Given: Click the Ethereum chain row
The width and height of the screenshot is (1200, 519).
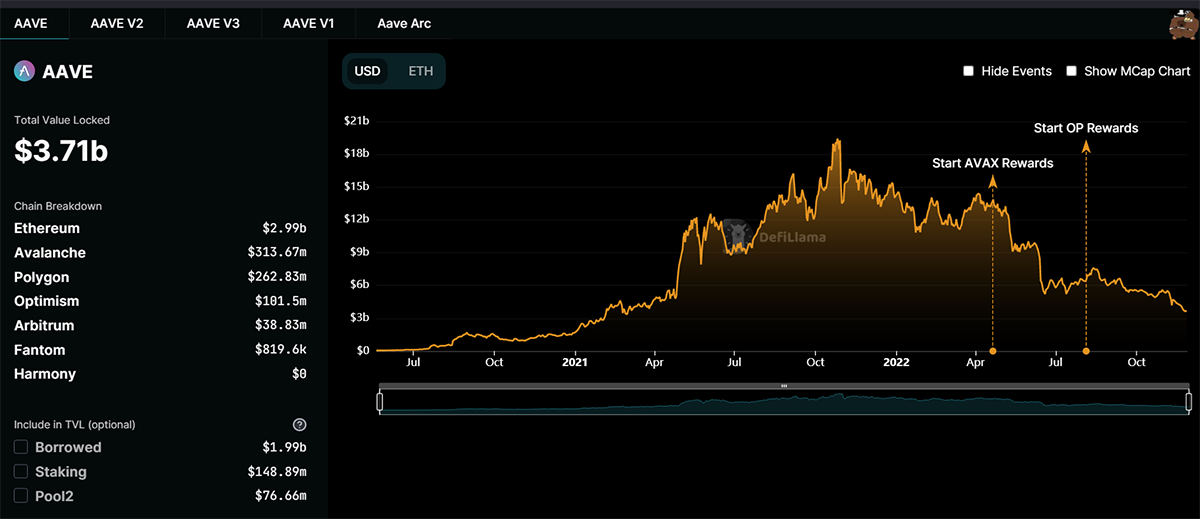Looking at the screenshot, I should [160, 228].
